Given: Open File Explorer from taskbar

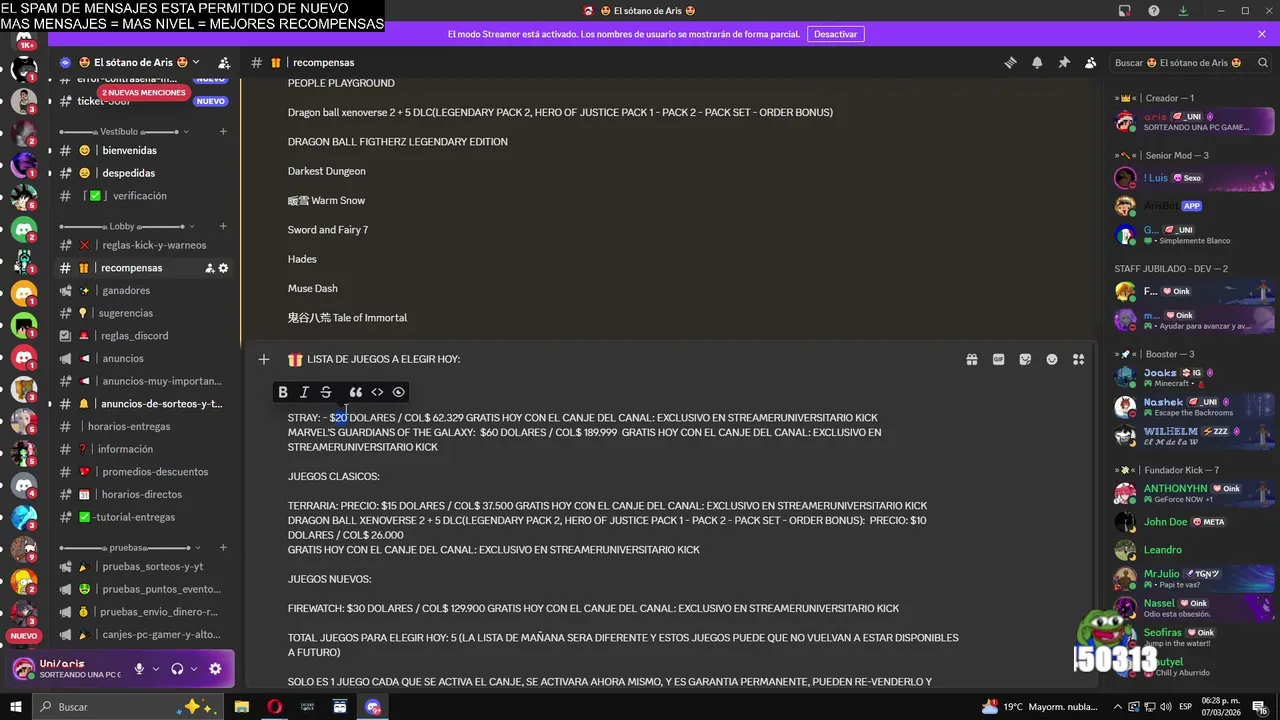Looking at the screenshot, I should point(242,707).
